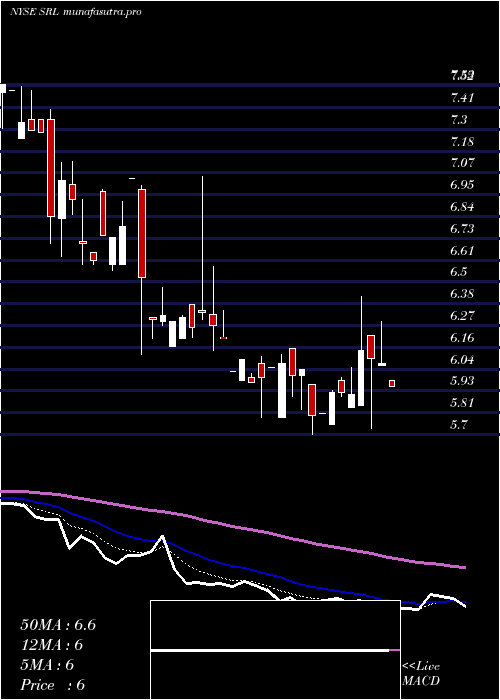
Task: Click the NYSE SRL munafasutra.pro title text
Action: tap(75, 12)
